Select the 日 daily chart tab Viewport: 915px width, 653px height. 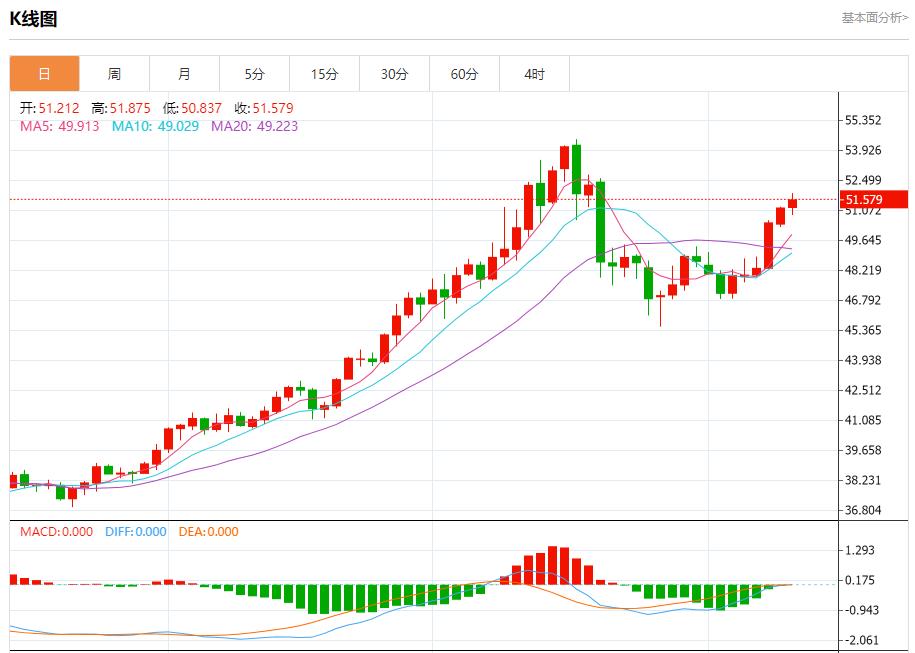tap(44, 74)
